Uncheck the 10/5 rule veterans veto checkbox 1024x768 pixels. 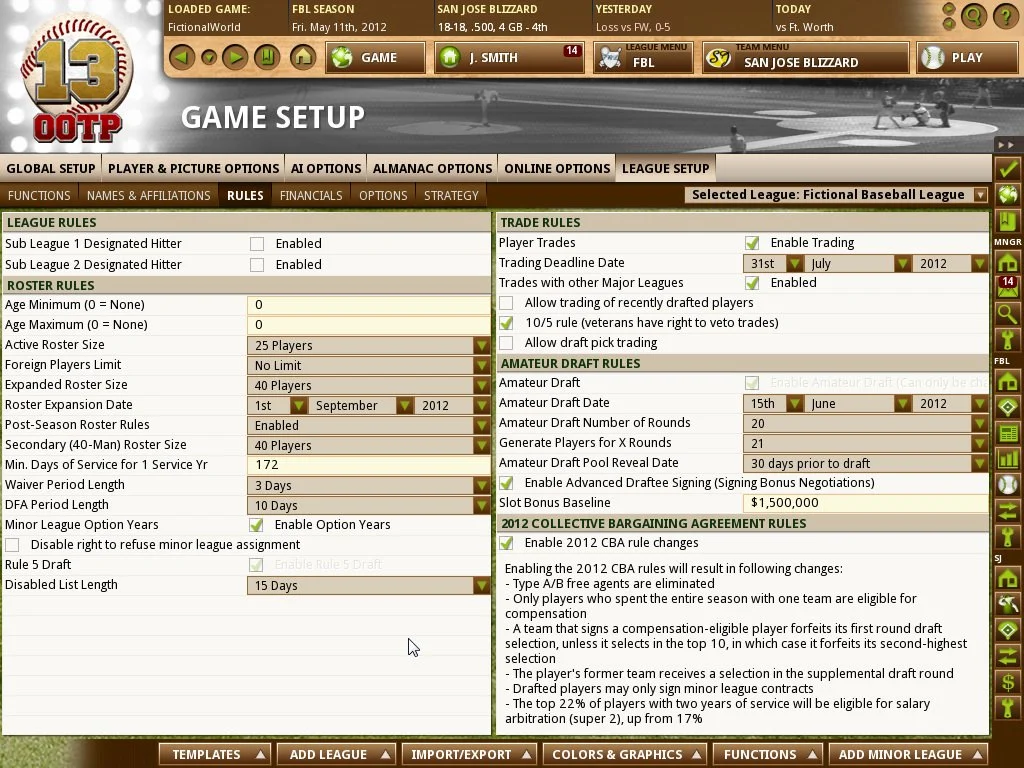tap(506, 323)
